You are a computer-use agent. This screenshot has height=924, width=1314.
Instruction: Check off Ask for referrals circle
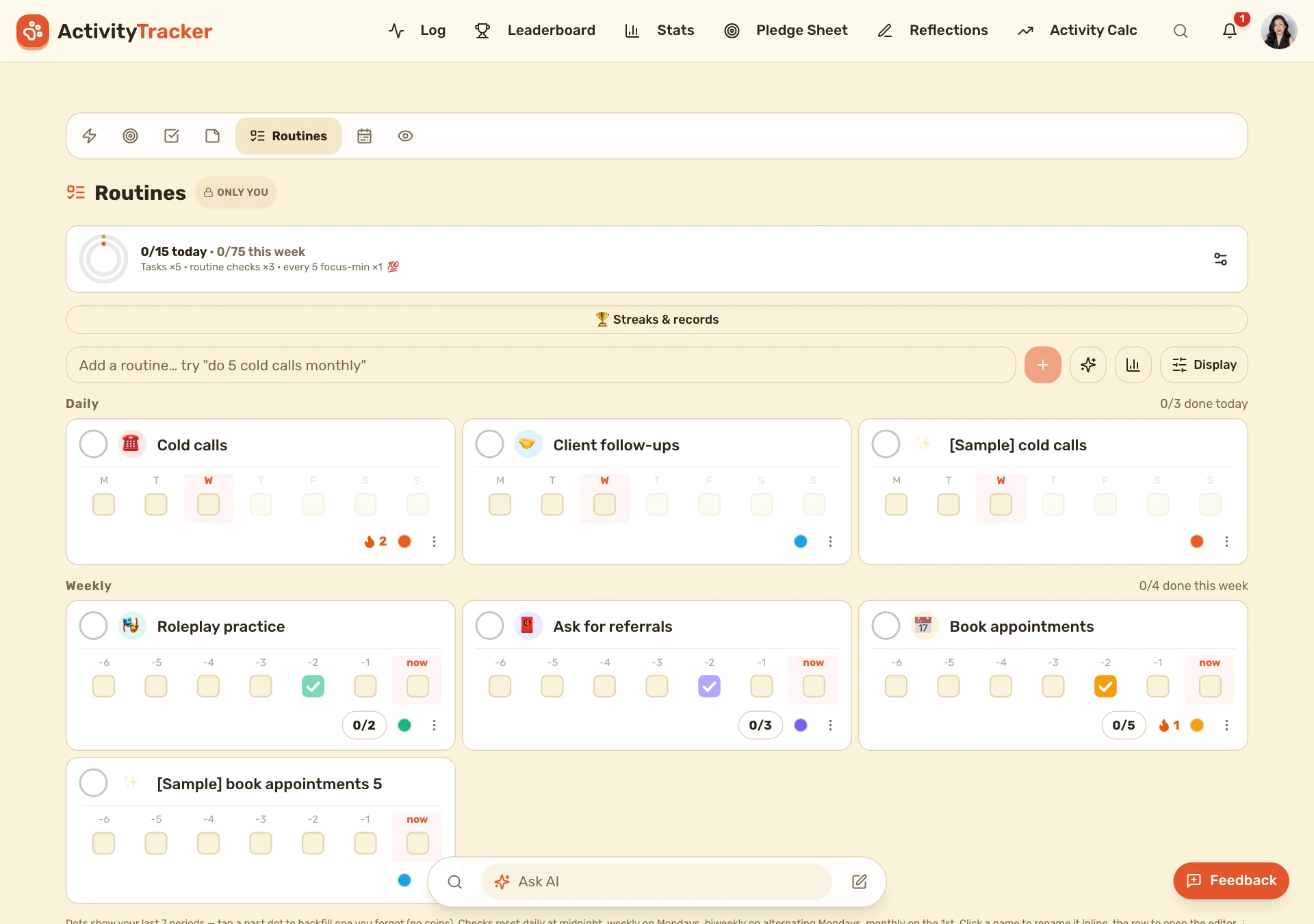490,626
